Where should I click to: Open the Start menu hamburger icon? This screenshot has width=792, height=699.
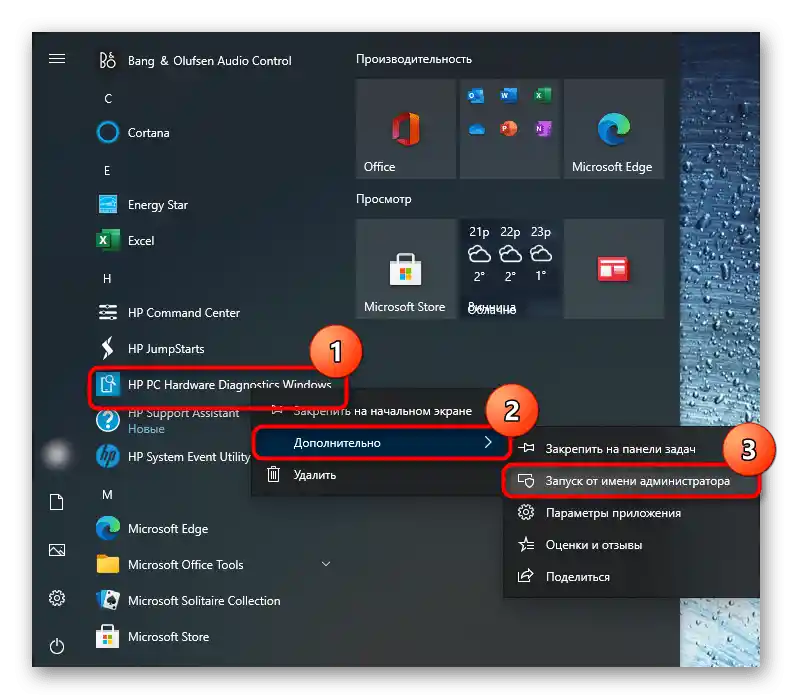coord(57,59)
